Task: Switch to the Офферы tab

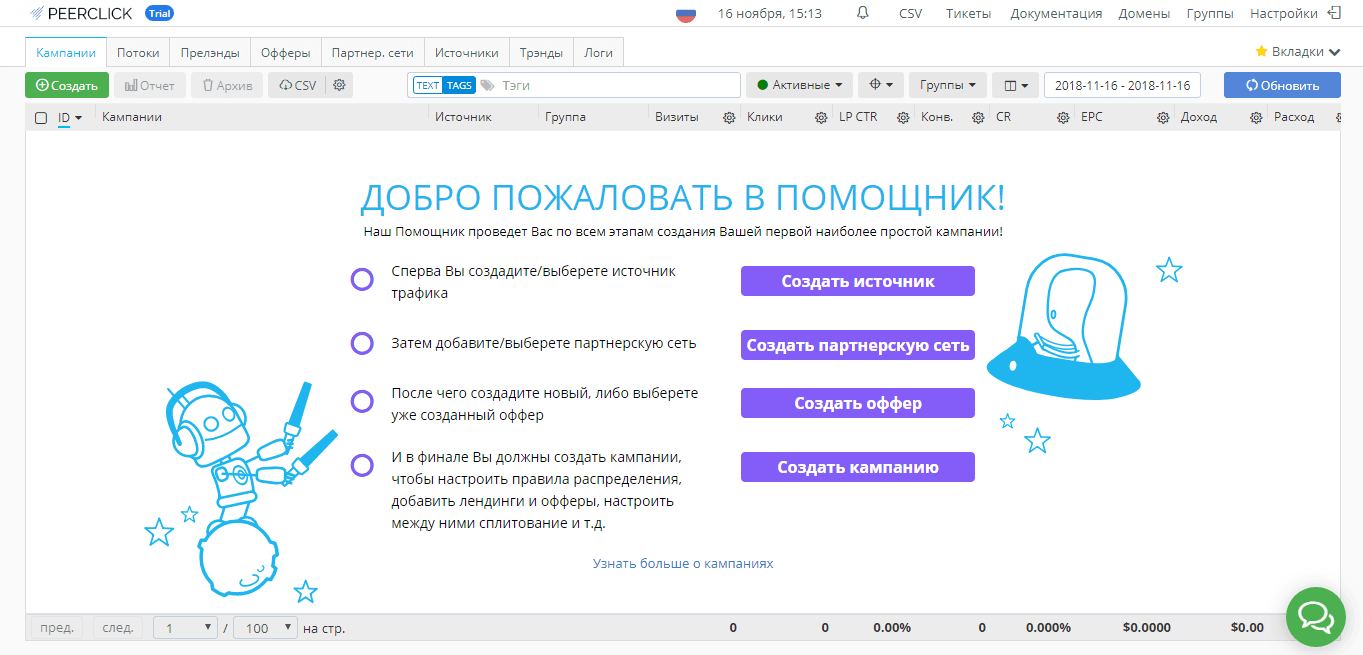Action: (285, 53)
